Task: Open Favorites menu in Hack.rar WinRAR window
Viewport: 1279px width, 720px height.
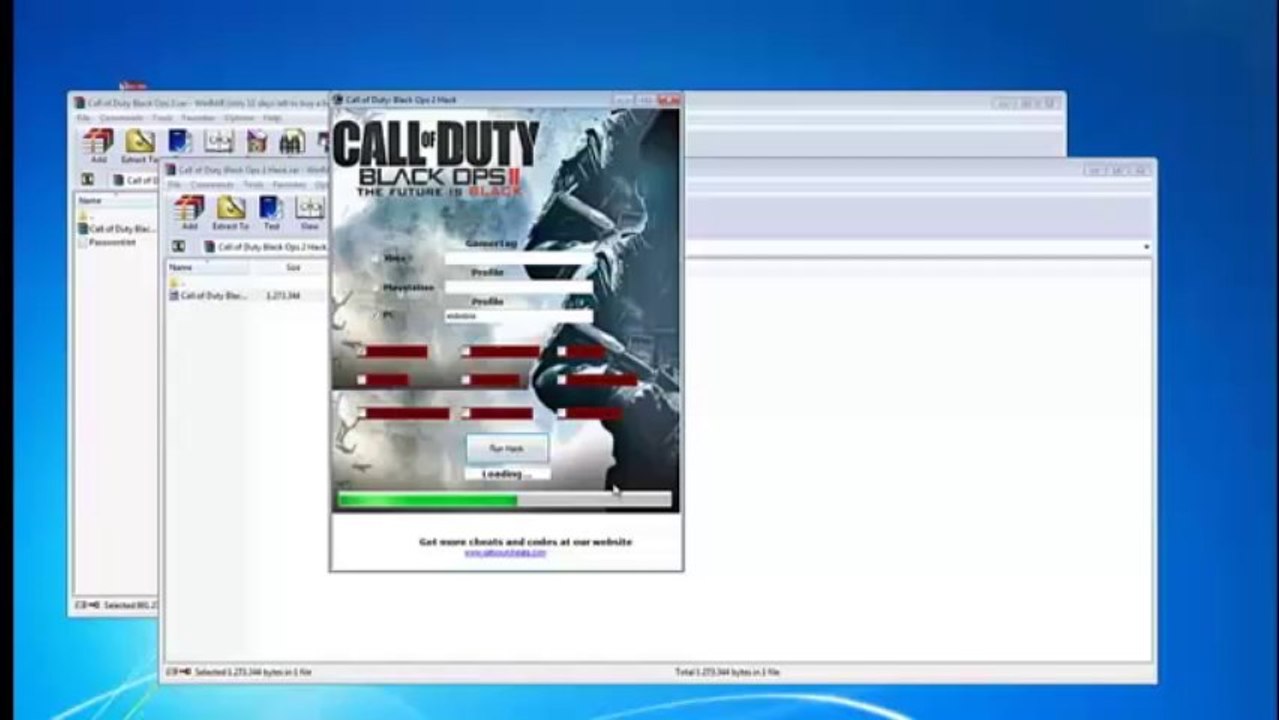Action: coord(290,185)
